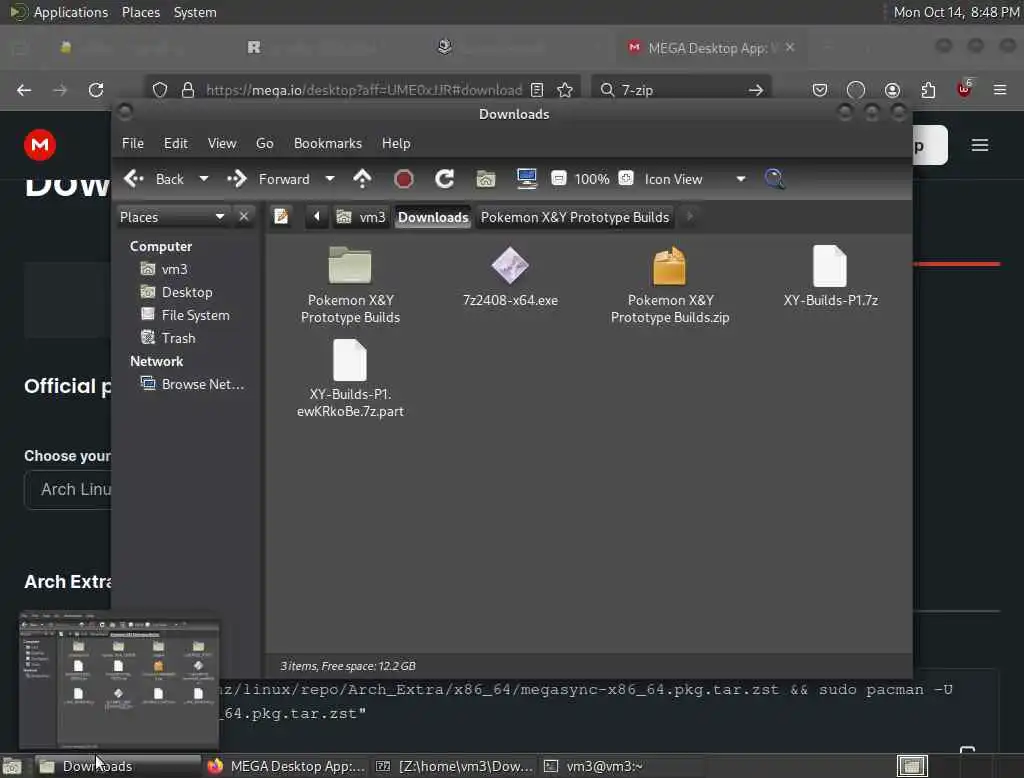
Task: Click the Search magnifier icon
Action: click(775, 178)
